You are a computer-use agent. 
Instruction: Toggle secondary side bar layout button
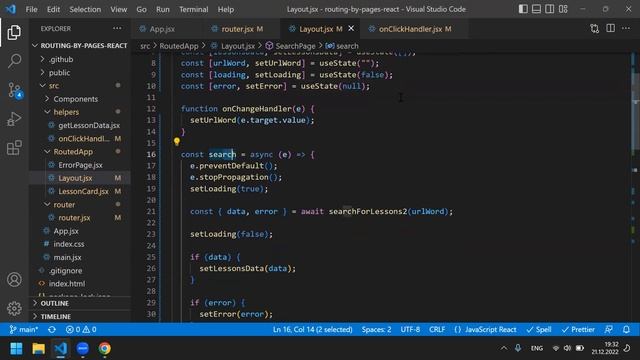(550, 9)
